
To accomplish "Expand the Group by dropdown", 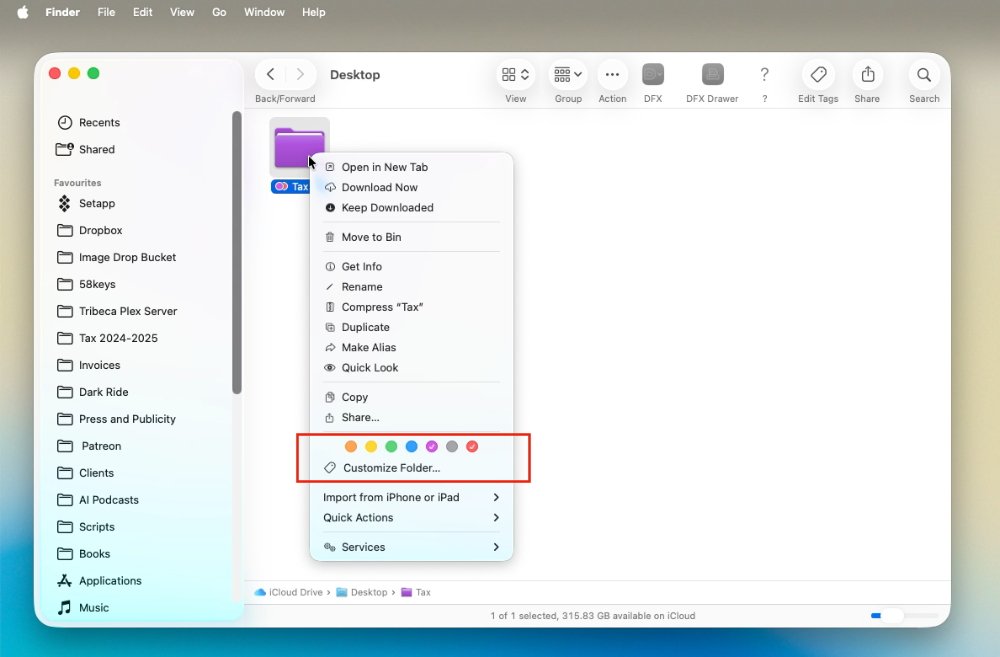I will coord(568,75).
